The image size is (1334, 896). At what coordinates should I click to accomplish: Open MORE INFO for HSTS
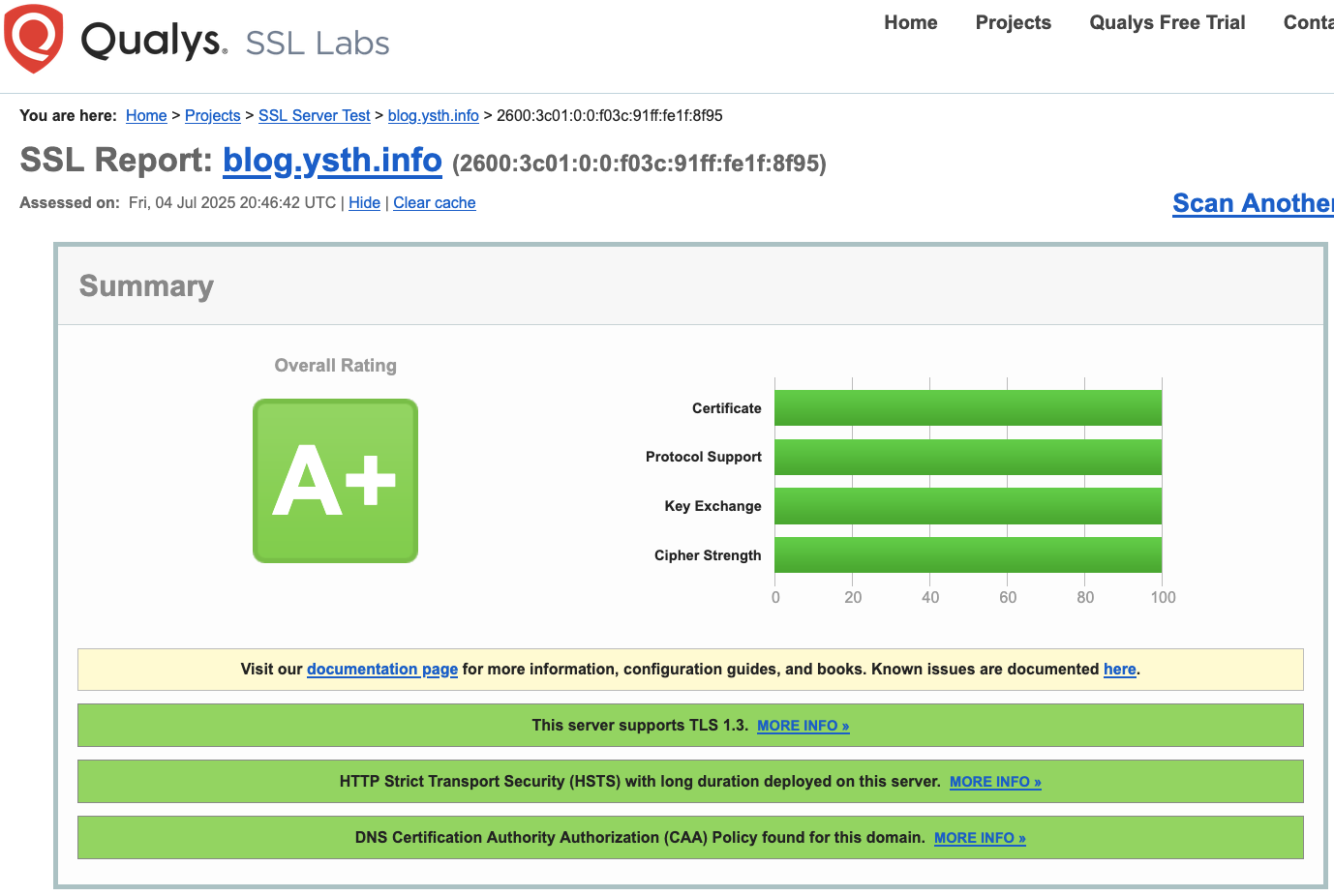[995, 782]
